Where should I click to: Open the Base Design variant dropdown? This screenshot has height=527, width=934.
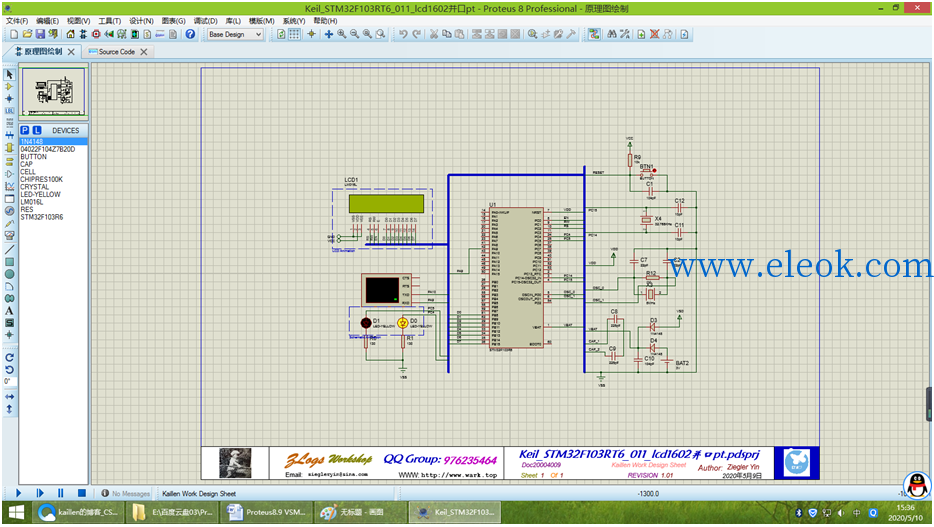[x=235, y=35]
